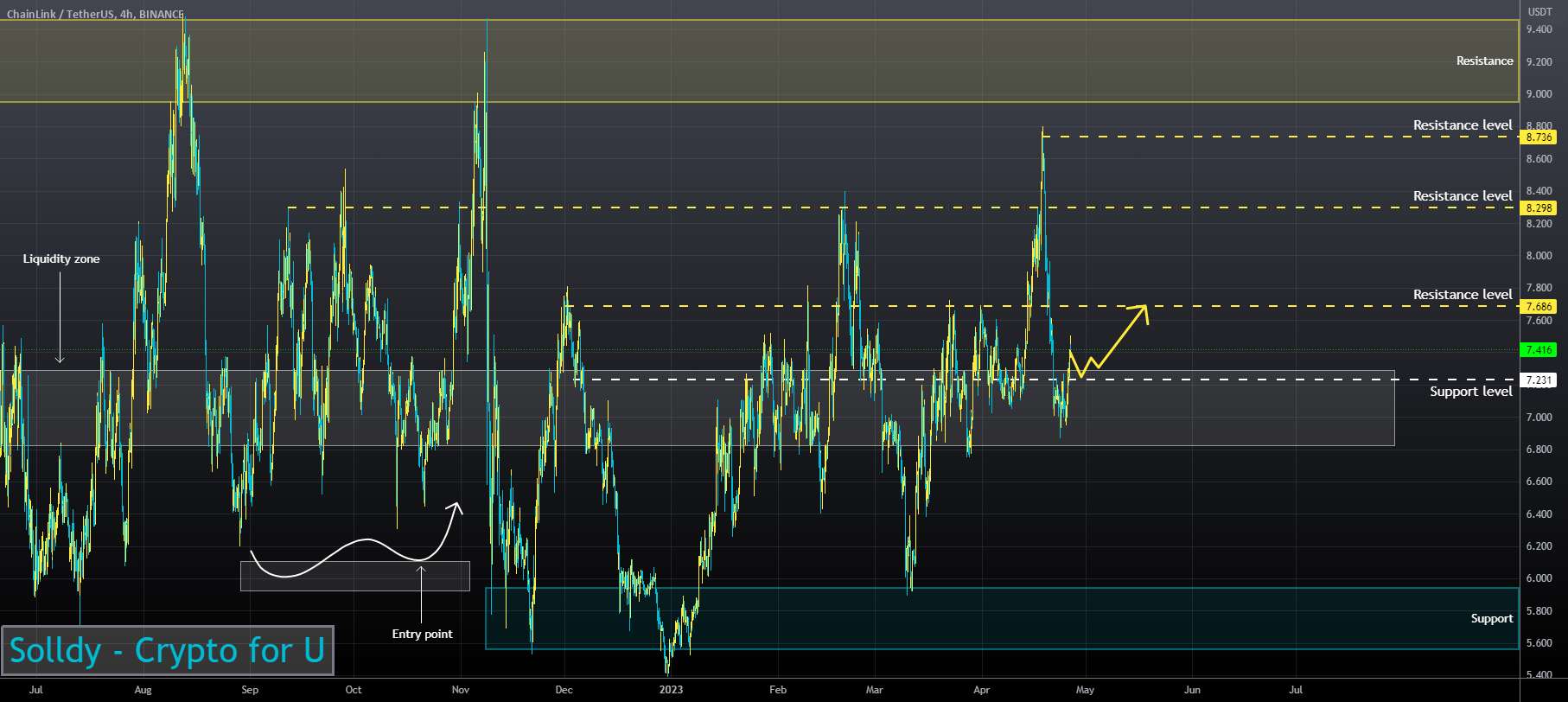Image resolution: width=1568 pixels, height=702 pixels.
Task: Click 7.800 on the price axis
Action: (1539, 288)
